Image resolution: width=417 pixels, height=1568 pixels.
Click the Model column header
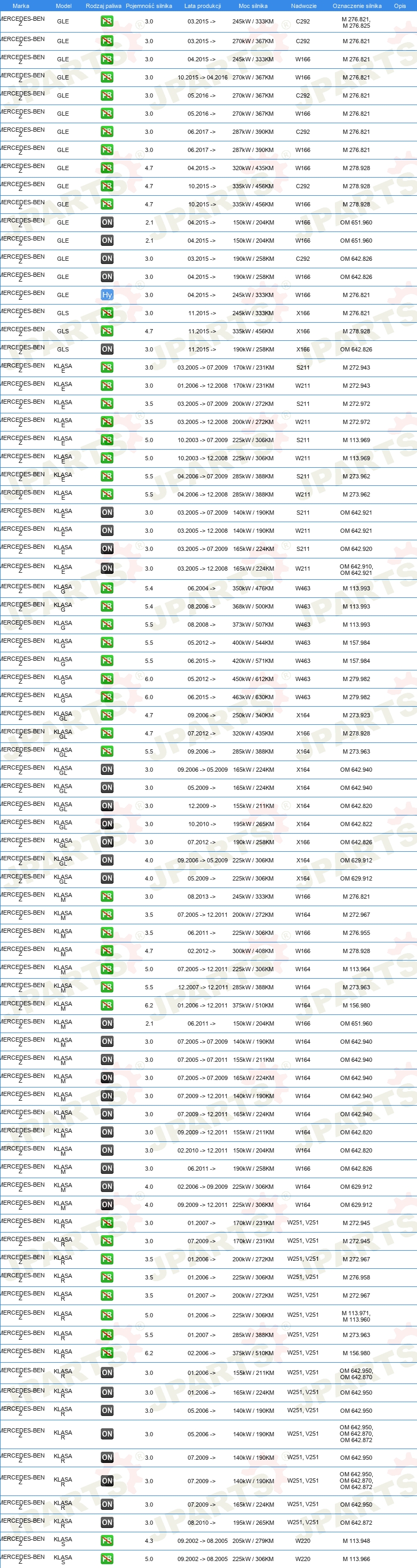pos(63,5)
